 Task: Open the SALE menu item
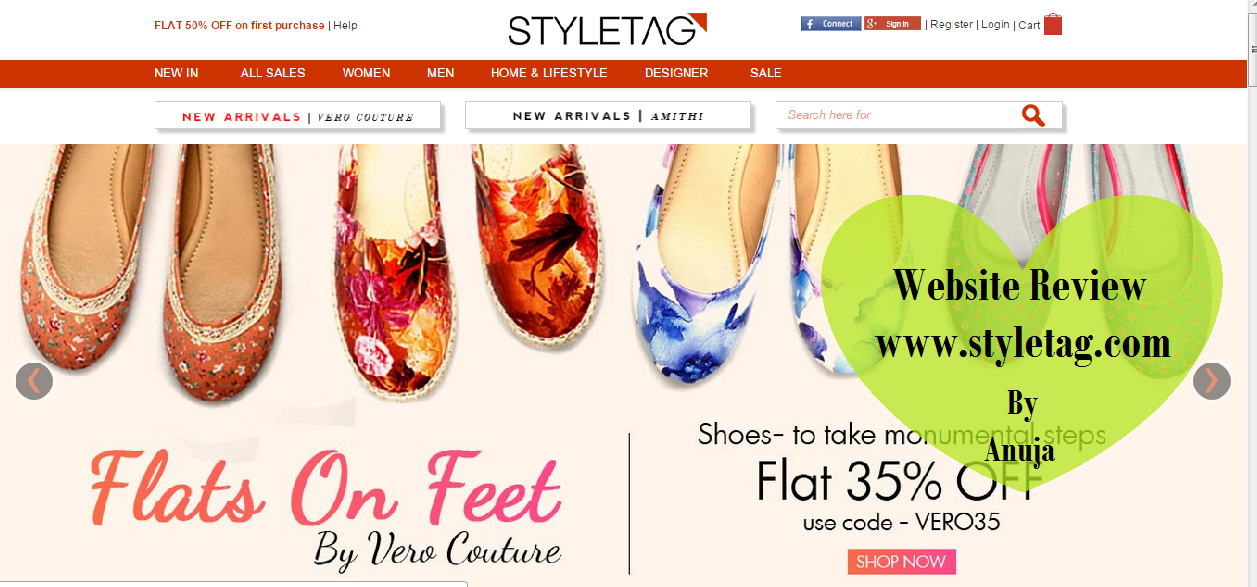pyautogui.click(x=766, y=73)
